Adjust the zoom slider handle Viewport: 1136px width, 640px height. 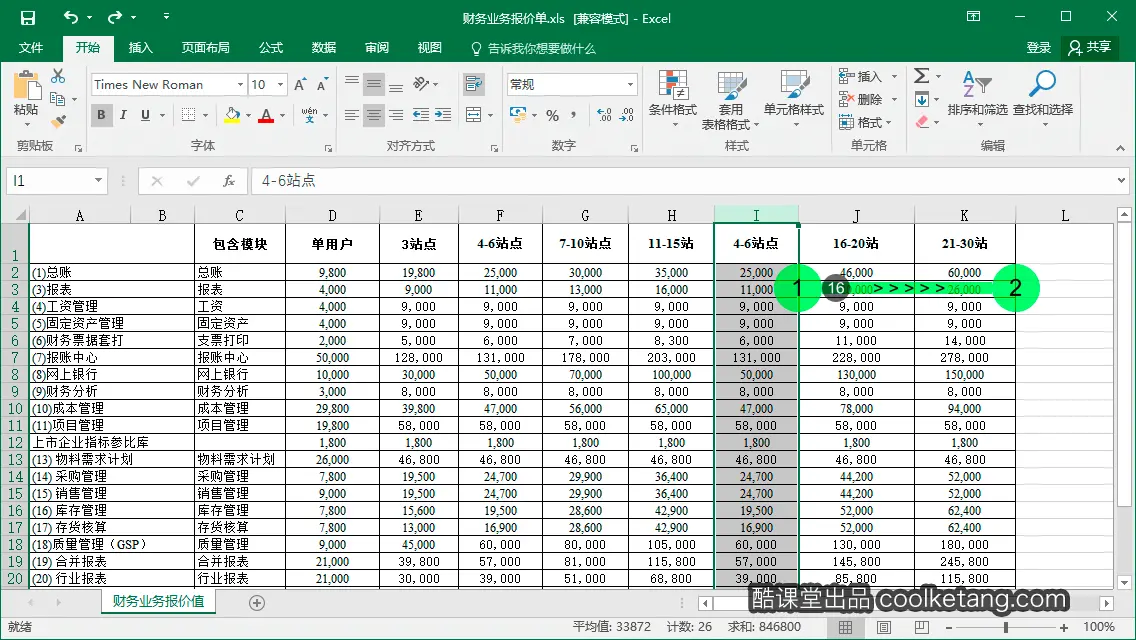pyautogui.click(x=1006, y=627)
